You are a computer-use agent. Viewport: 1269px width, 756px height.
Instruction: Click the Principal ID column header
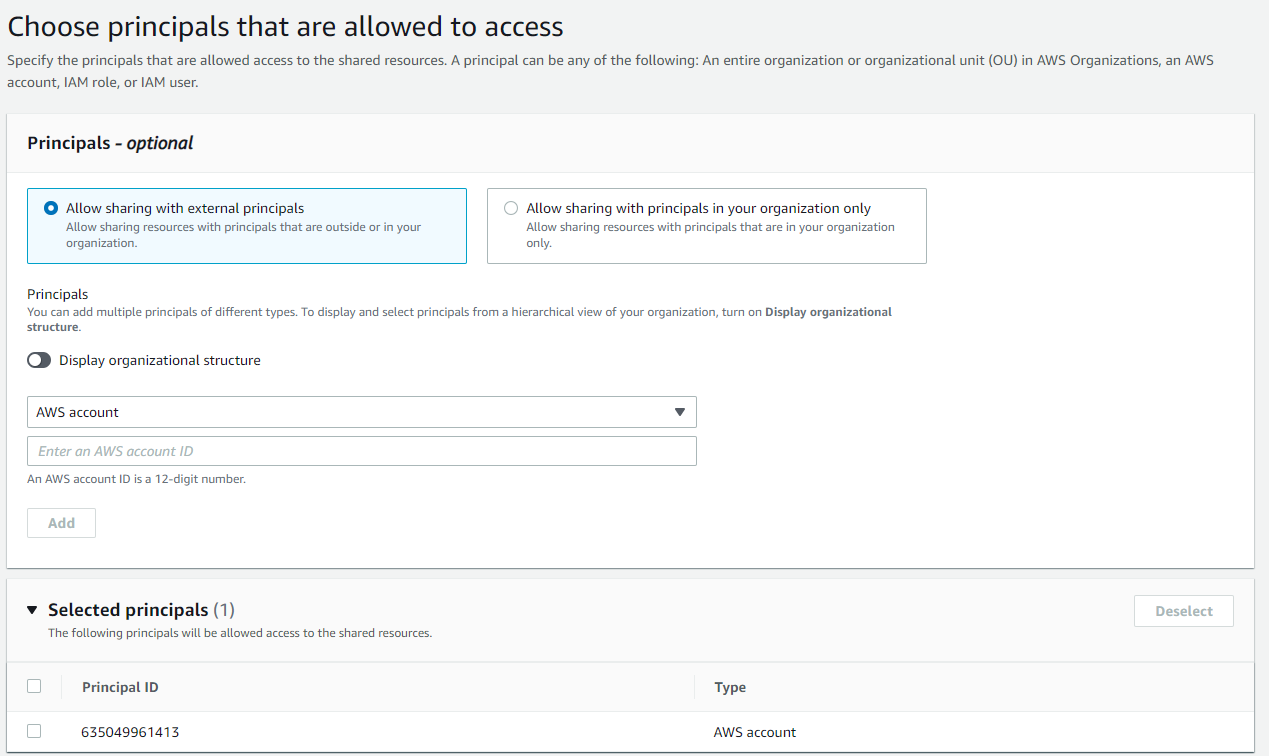tap(119, 687)
